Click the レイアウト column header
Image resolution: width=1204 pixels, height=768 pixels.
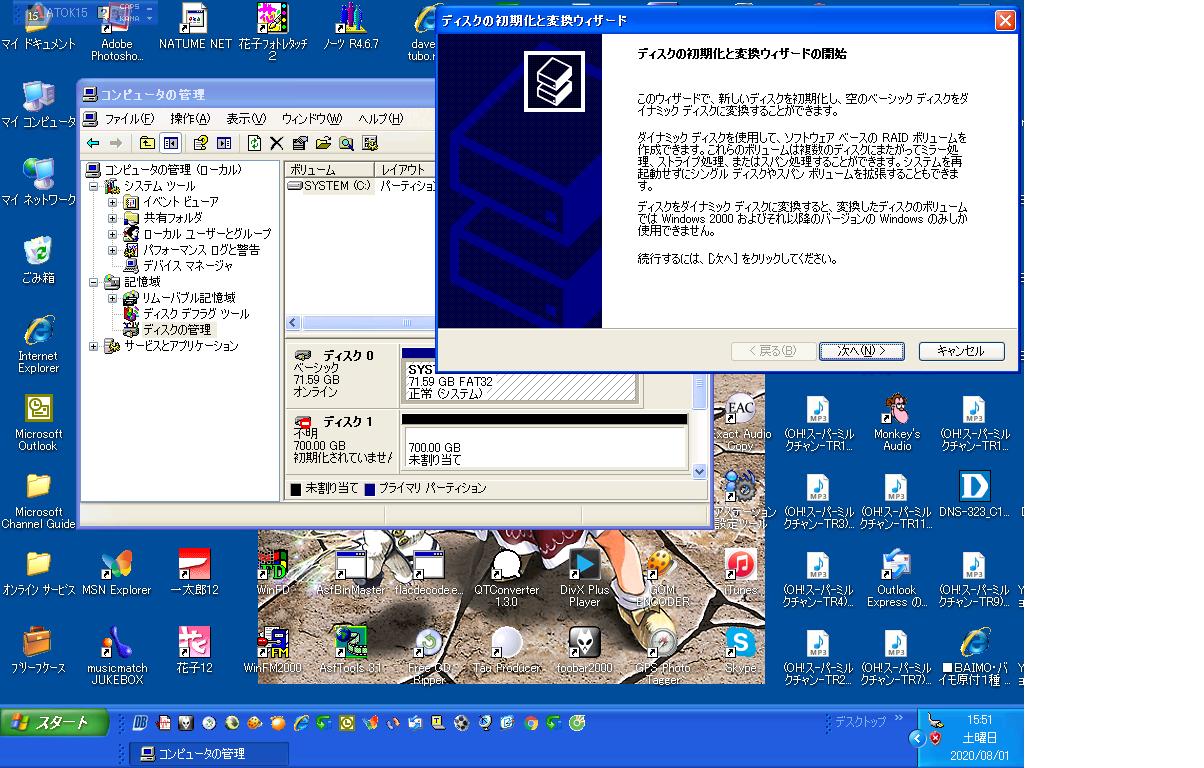[405, 170]
